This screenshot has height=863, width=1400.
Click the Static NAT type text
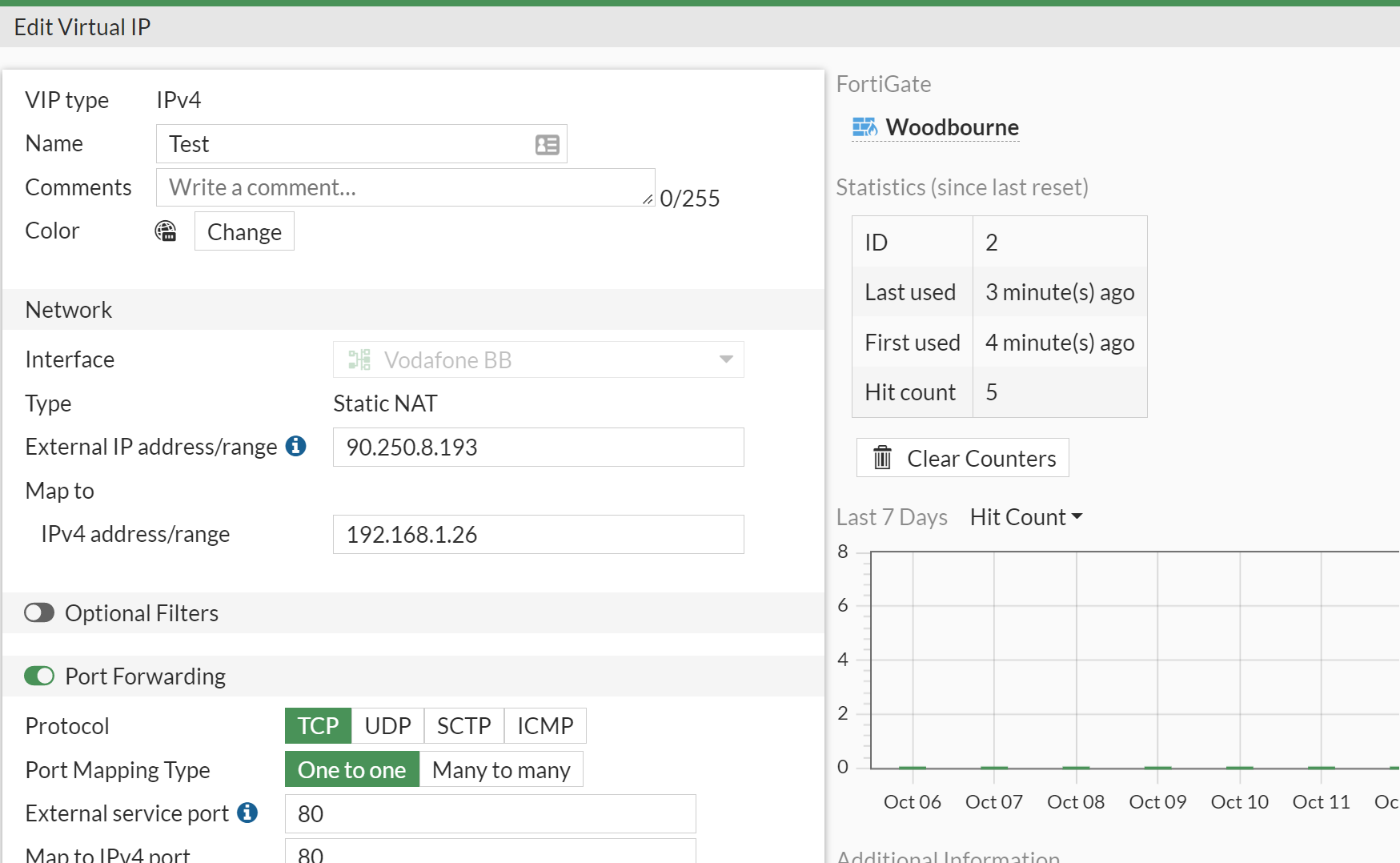(386, 403)
